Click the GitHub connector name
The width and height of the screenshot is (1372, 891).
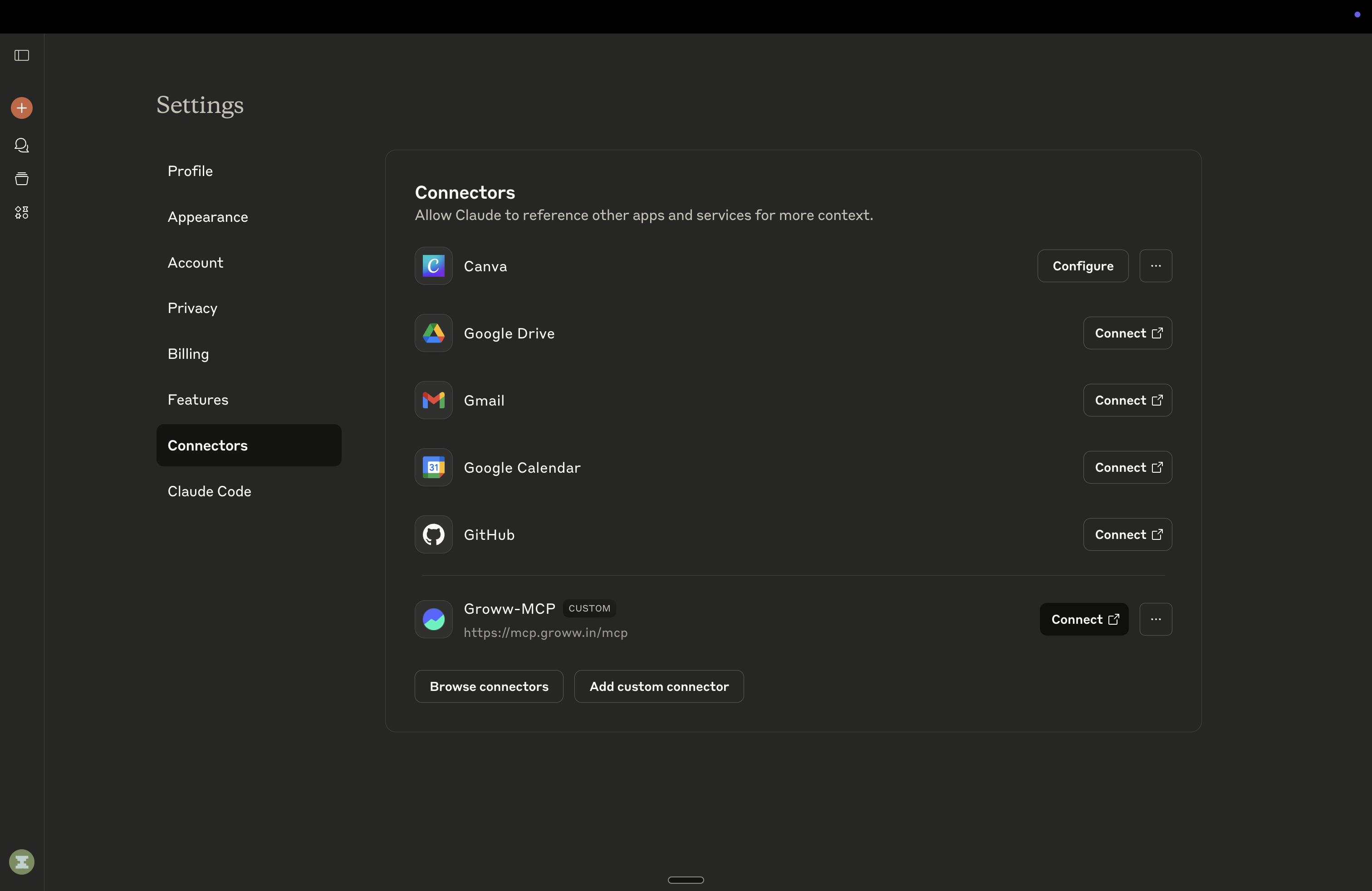coord(490,535)
